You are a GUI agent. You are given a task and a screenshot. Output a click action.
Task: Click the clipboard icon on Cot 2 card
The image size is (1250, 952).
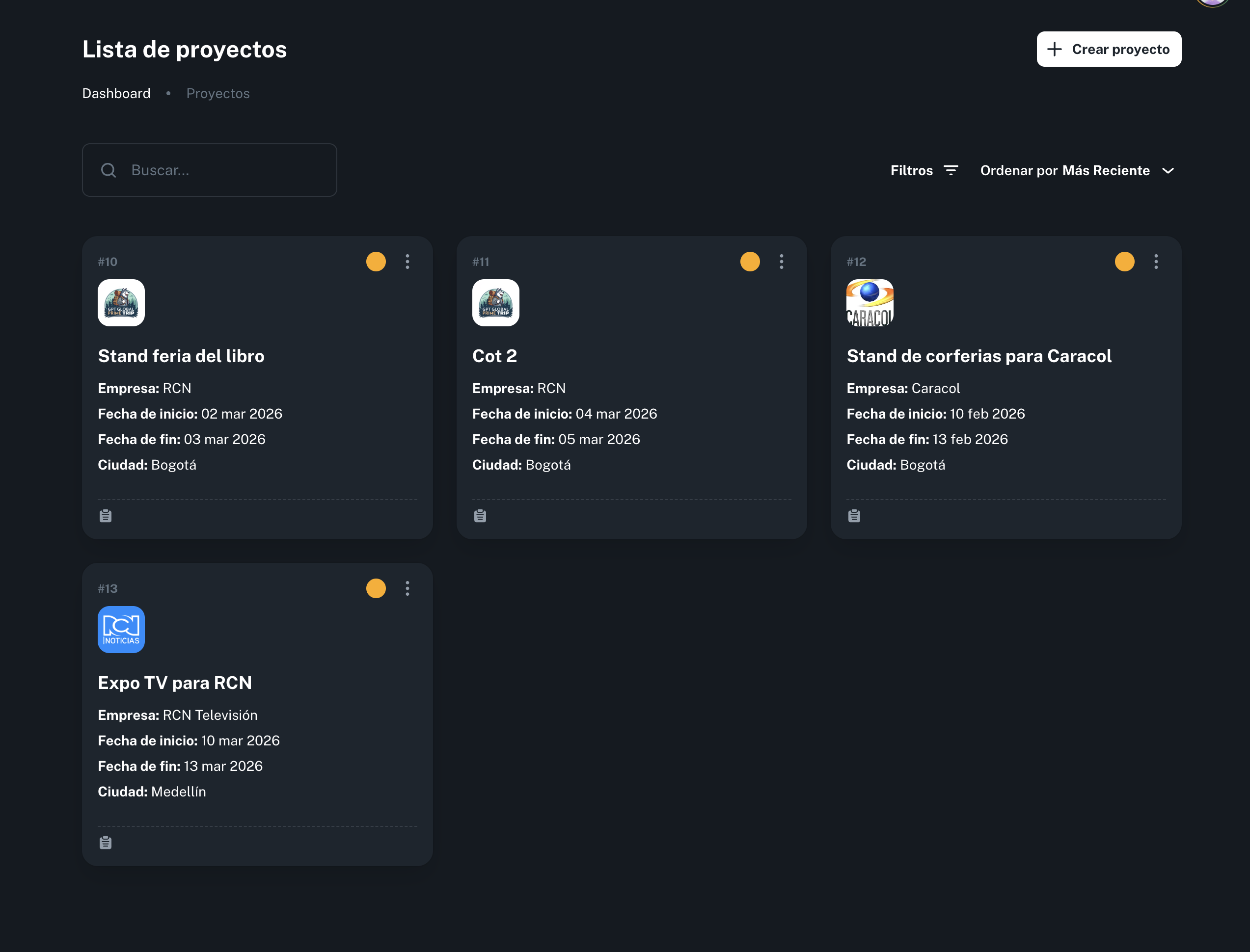coord(480,516)
